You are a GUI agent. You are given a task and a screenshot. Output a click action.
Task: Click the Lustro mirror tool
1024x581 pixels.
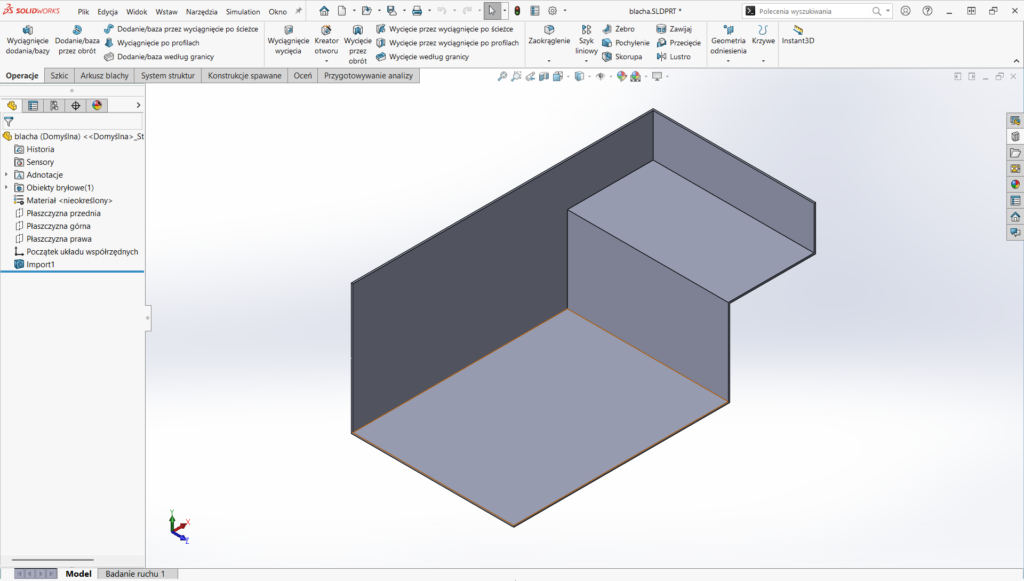[673, 57]
